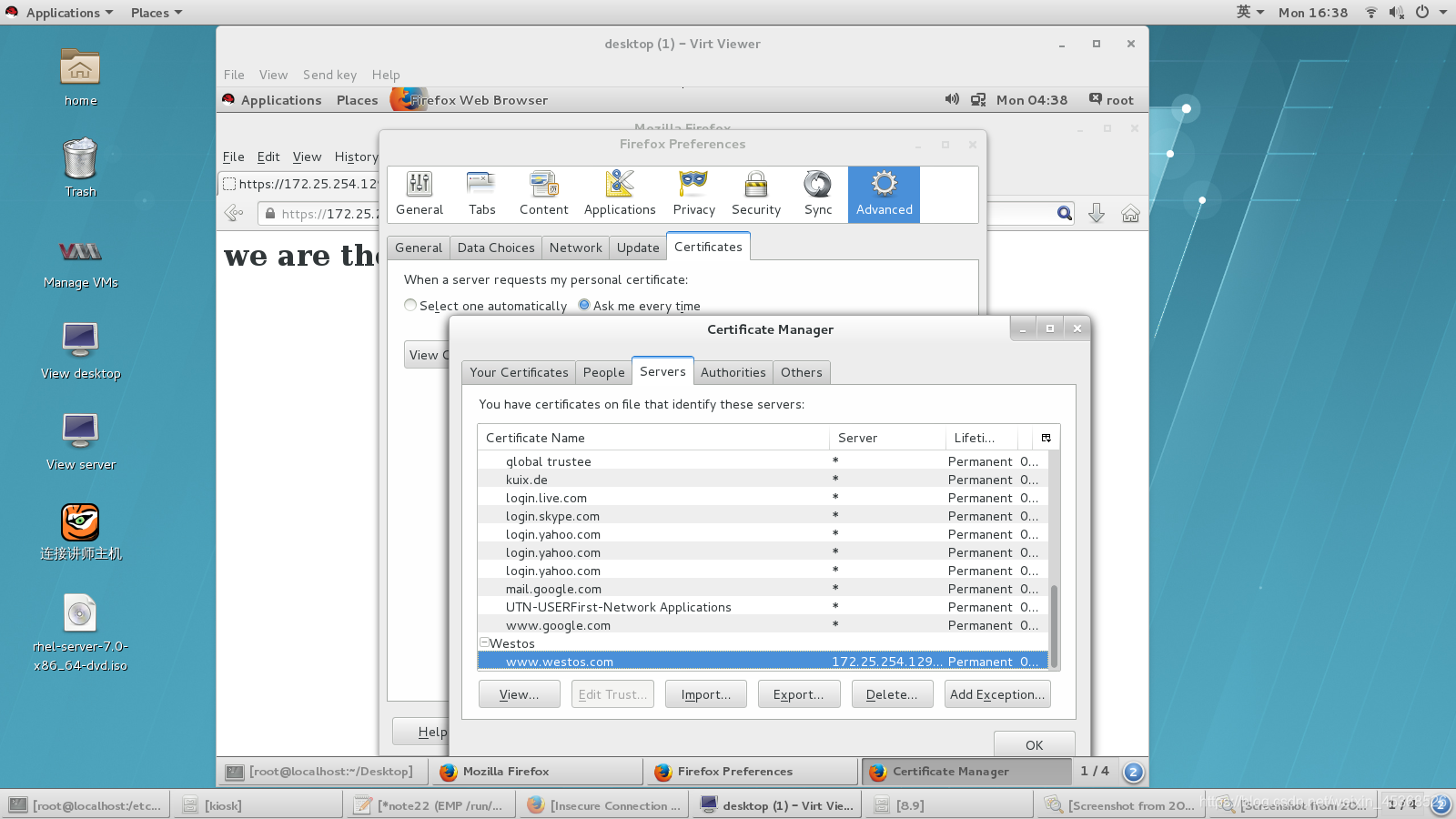Image resolution: width=1456 pixels, height=819 pixels.
Task: Open Send key menu in Virt Viewer
Action: [329, 75]
